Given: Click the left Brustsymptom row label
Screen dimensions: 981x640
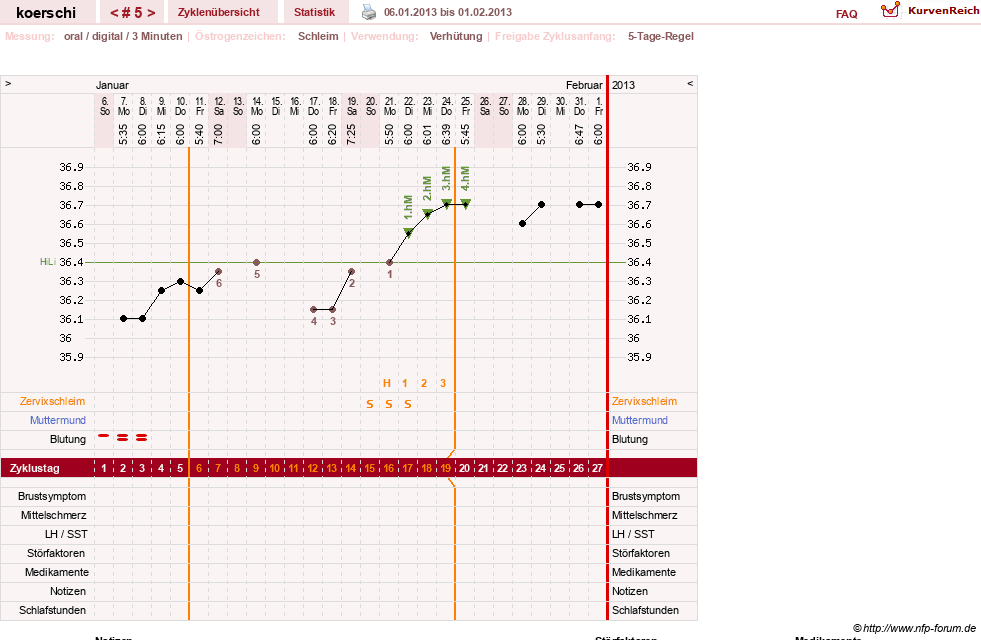Looking at the screenshot, I should [52, 496].
